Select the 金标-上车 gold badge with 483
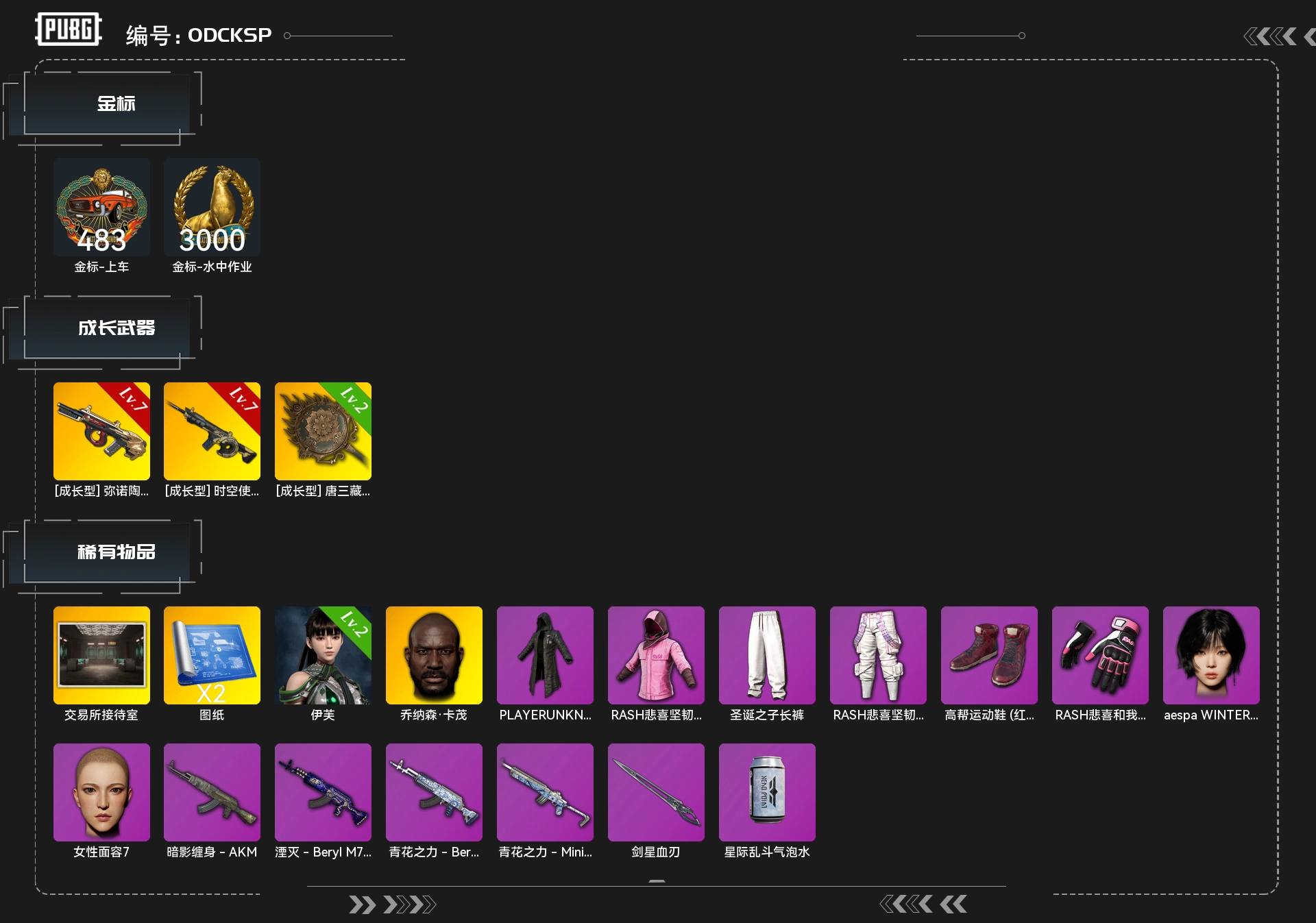Screen dimensions: 1316x923 101,207
